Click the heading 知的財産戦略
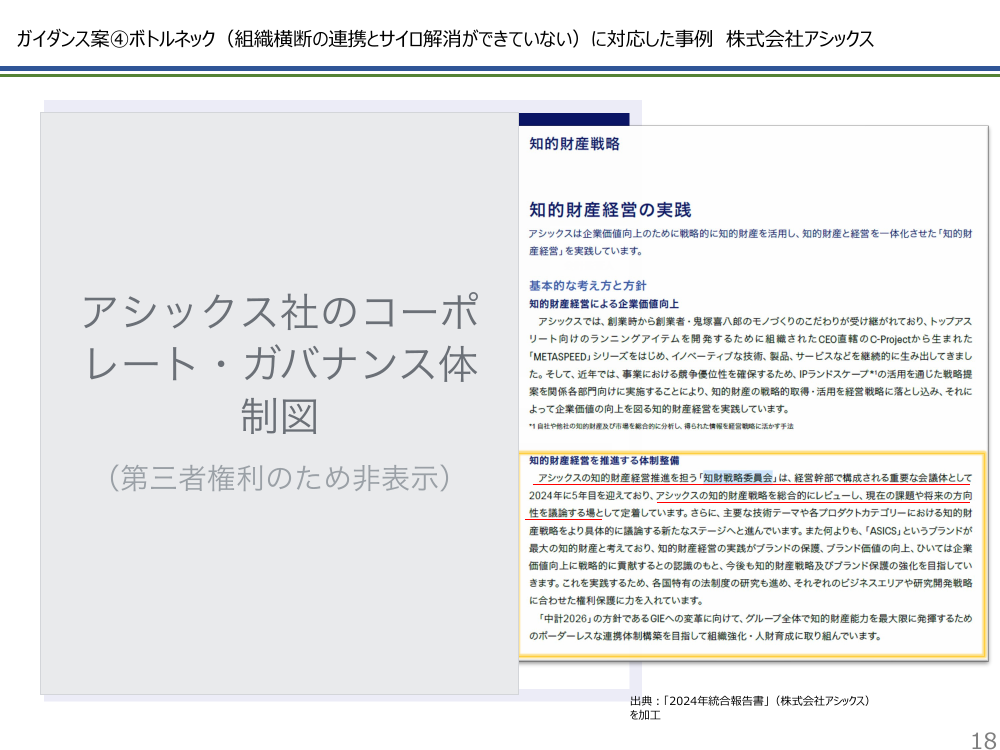Viewport: 1000px width, 750px height. [x=575, y=144]
